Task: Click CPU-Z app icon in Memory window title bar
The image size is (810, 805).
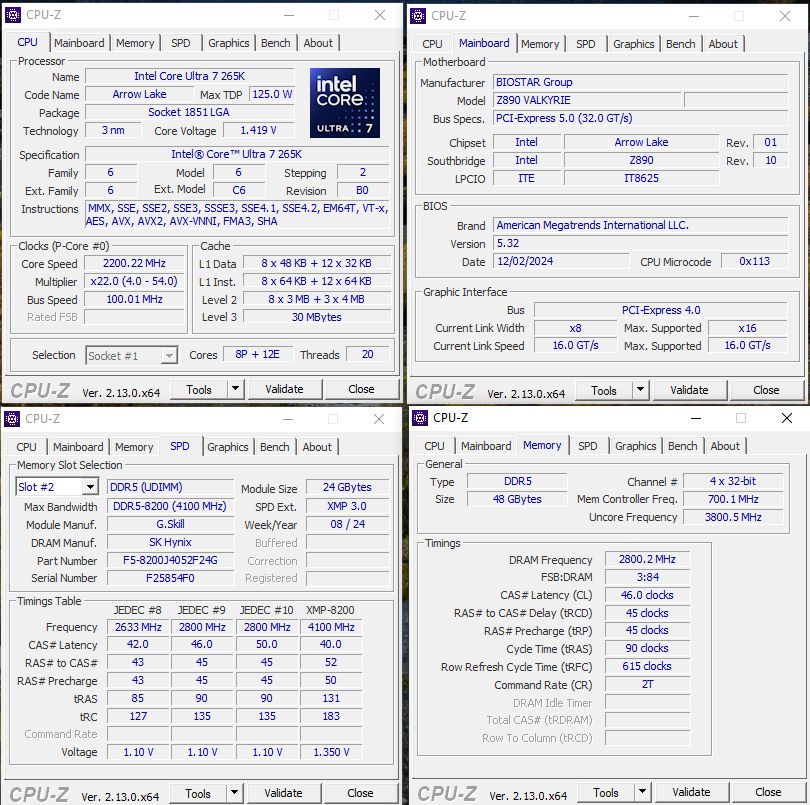Action: [x=420, y=418]
